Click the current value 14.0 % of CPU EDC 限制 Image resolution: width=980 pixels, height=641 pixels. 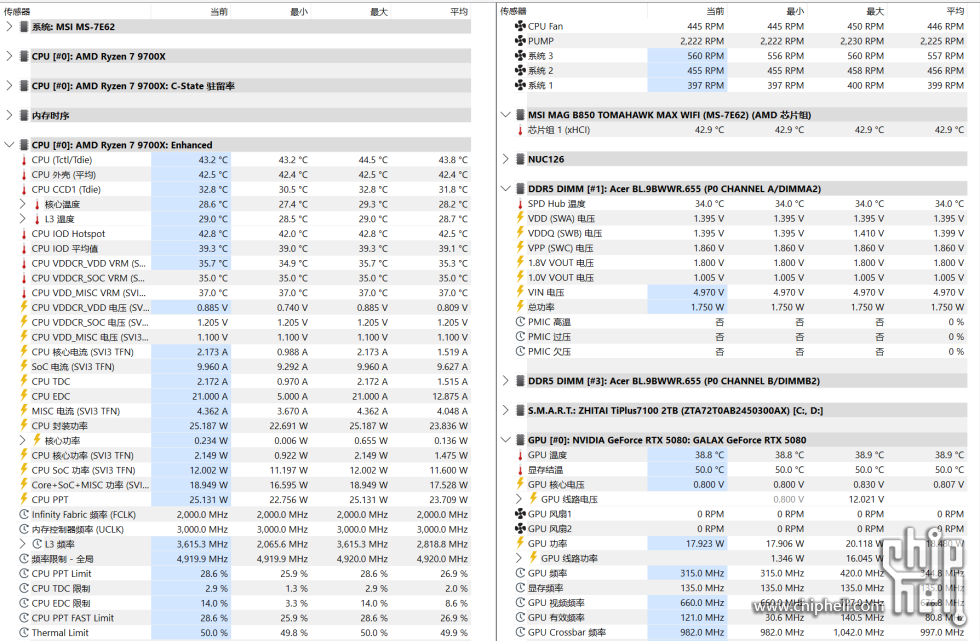pos(214,603)
